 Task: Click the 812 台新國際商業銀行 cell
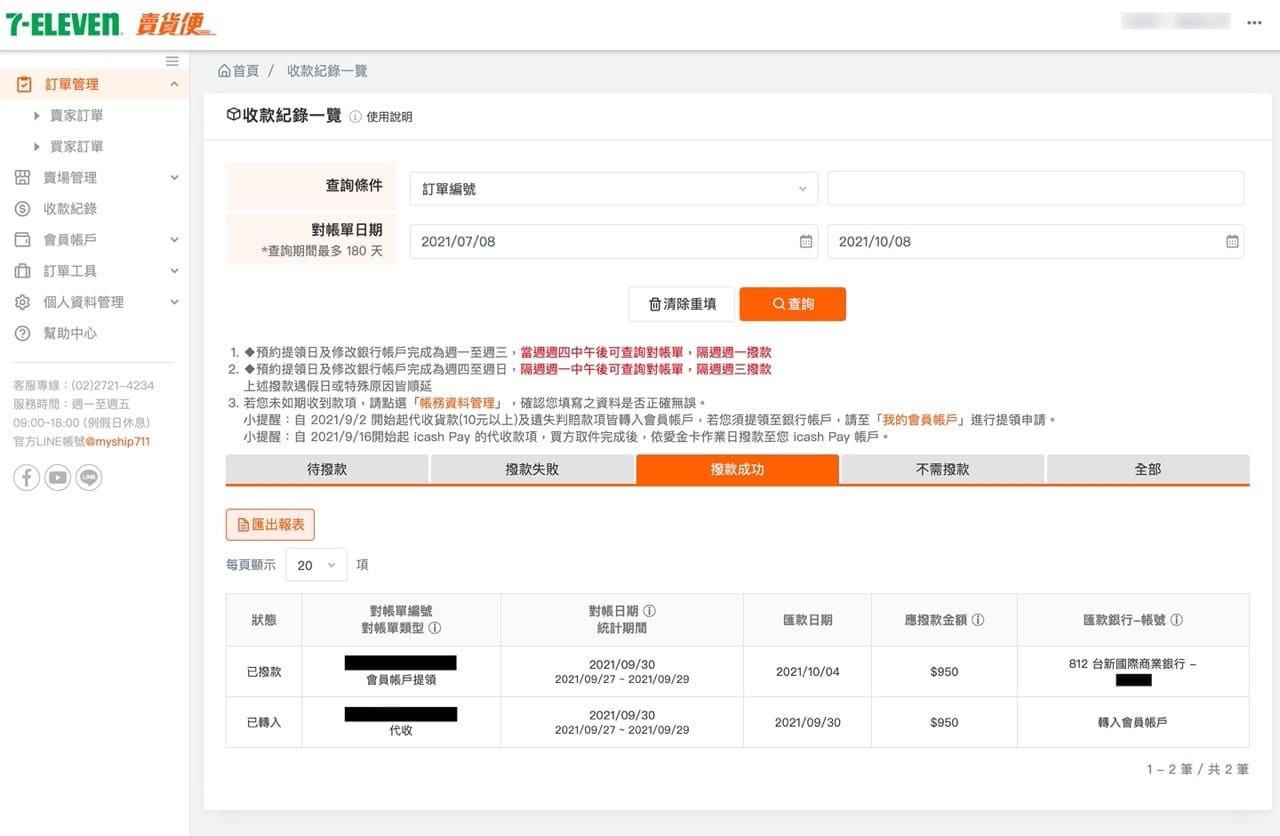pos(1133,672)
